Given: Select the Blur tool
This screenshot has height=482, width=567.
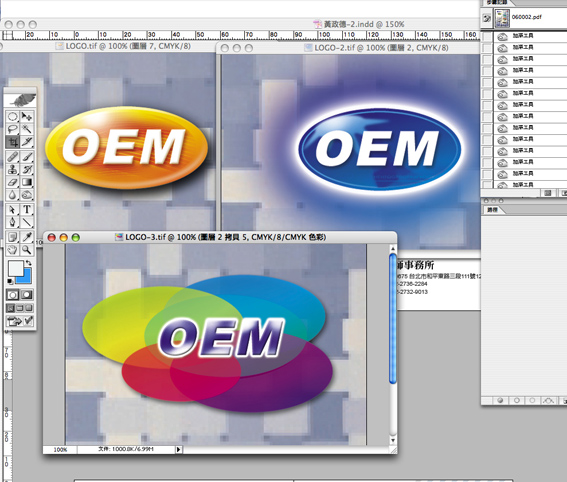Looking at the screenshot, I should point(13,195).
